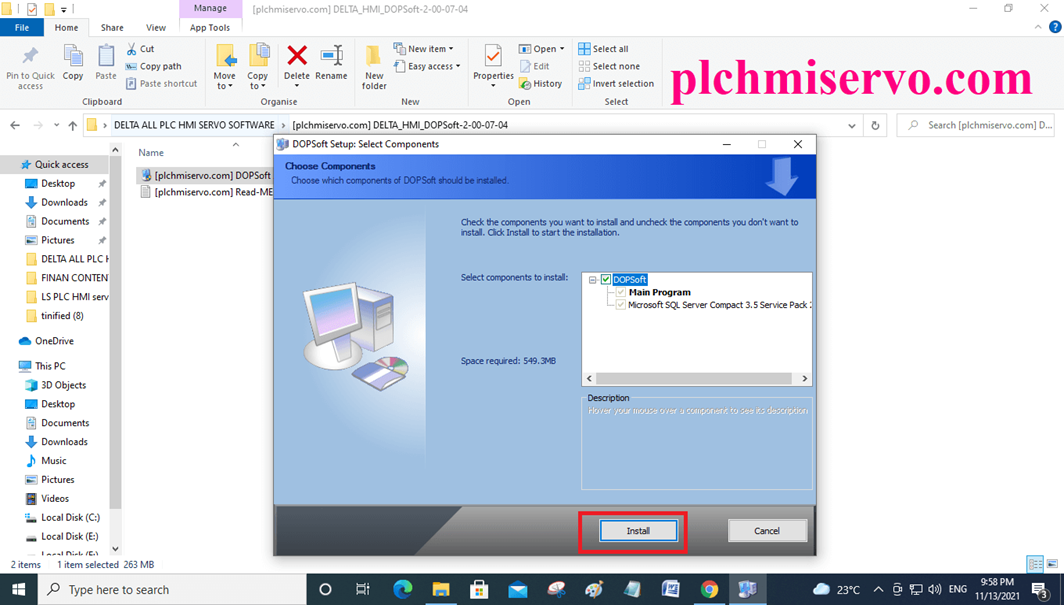
Task: Click Invert selection in ribbon
Action: click(x=616, y=83)
